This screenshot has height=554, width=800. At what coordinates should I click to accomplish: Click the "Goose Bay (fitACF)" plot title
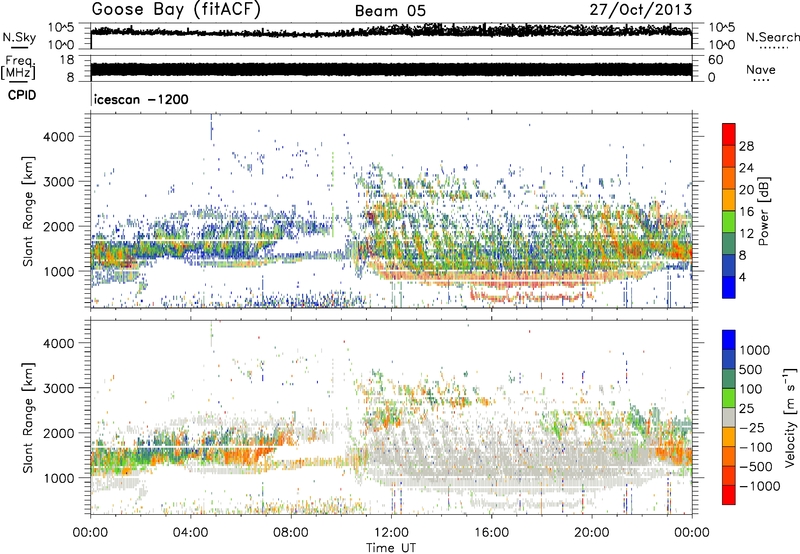[x=176, y=9]
